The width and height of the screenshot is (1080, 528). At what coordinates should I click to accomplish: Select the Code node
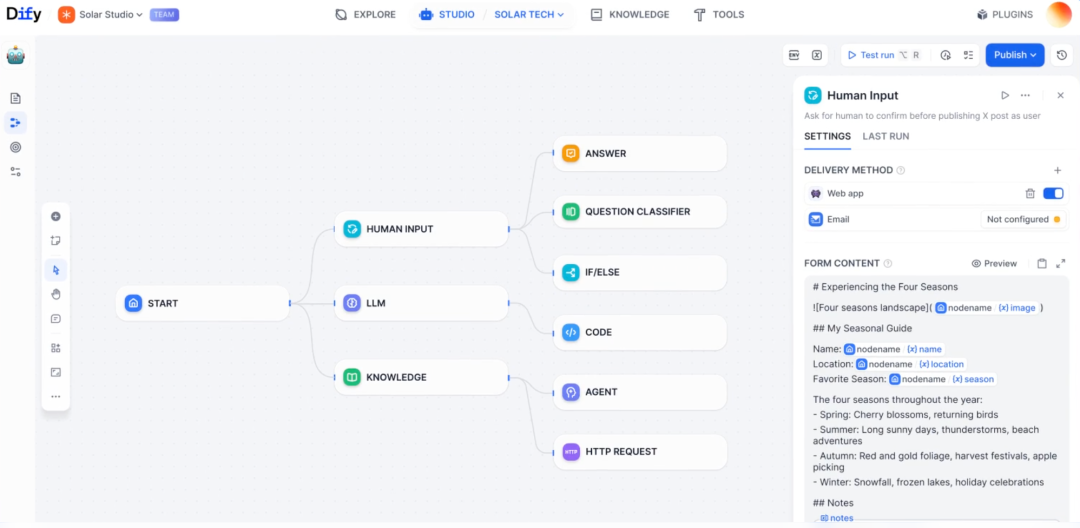click(640, 332)
